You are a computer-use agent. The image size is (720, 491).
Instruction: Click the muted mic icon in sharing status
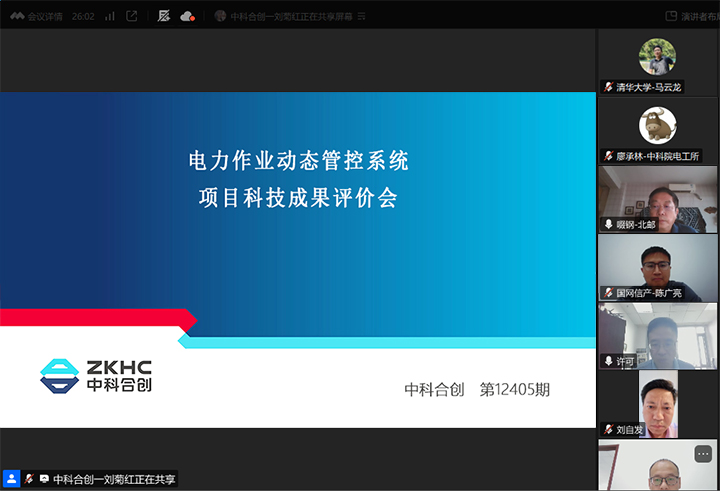pos(29,479)
